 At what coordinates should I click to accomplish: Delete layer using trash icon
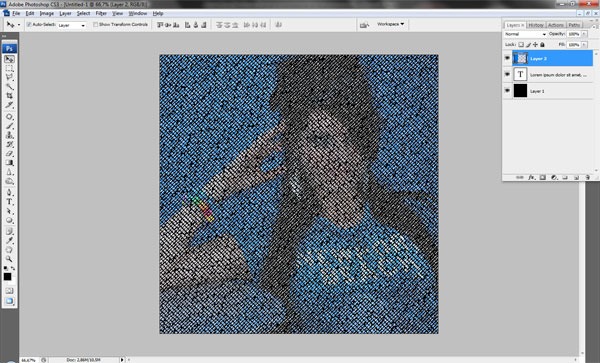(x=588, y=177)
